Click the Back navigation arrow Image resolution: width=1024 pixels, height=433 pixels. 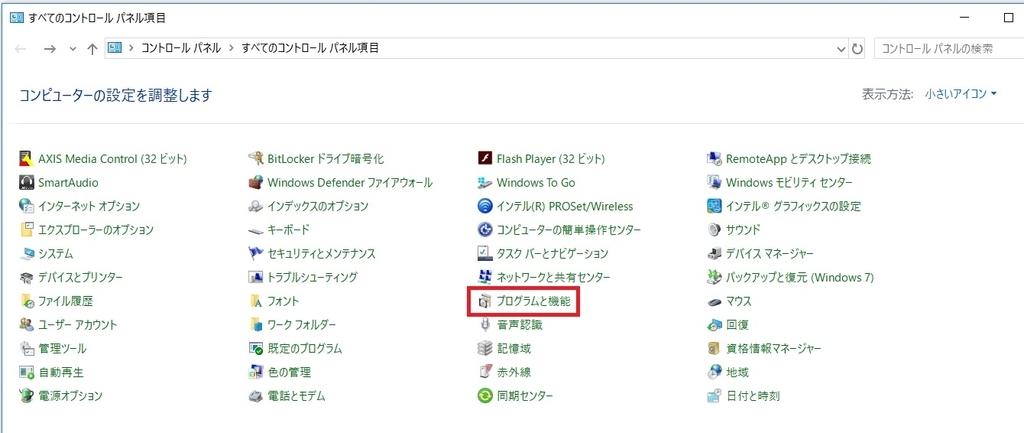pyautogui.click(x=20, y=48)
